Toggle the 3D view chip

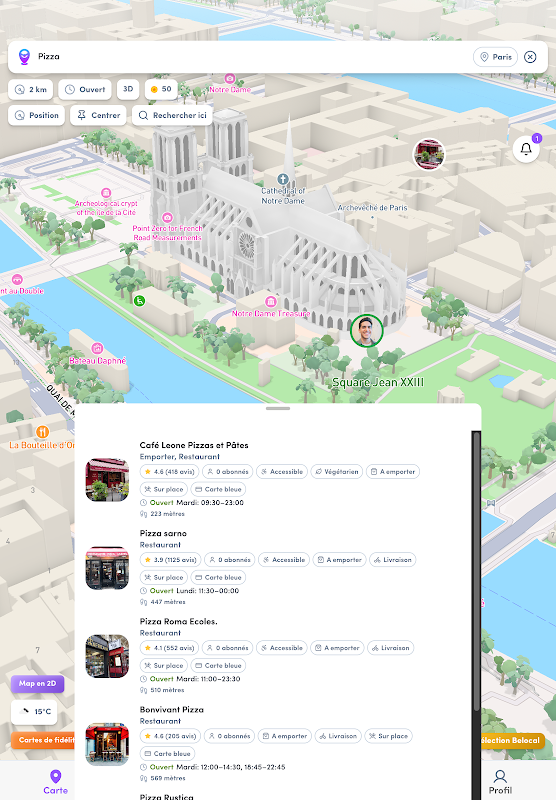pyautogui.click(x=128, y=89)
